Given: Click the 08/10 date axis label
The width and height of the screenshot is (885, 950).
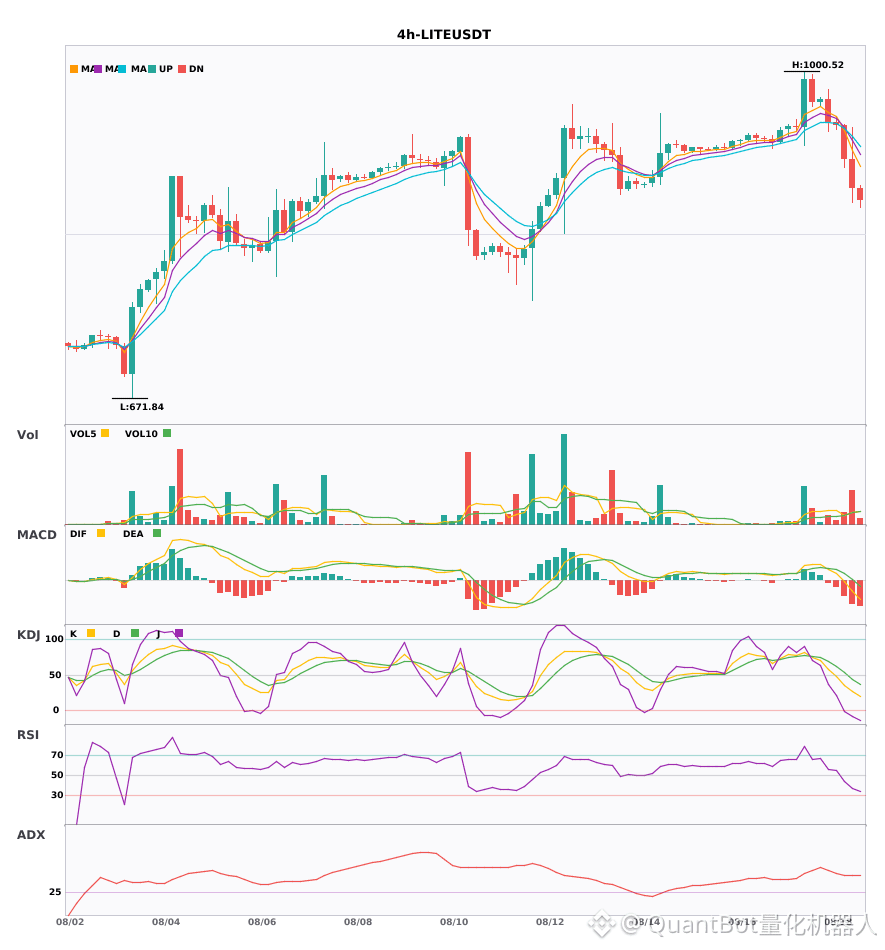Looking at the screenshot, I should tap(454, 922).
